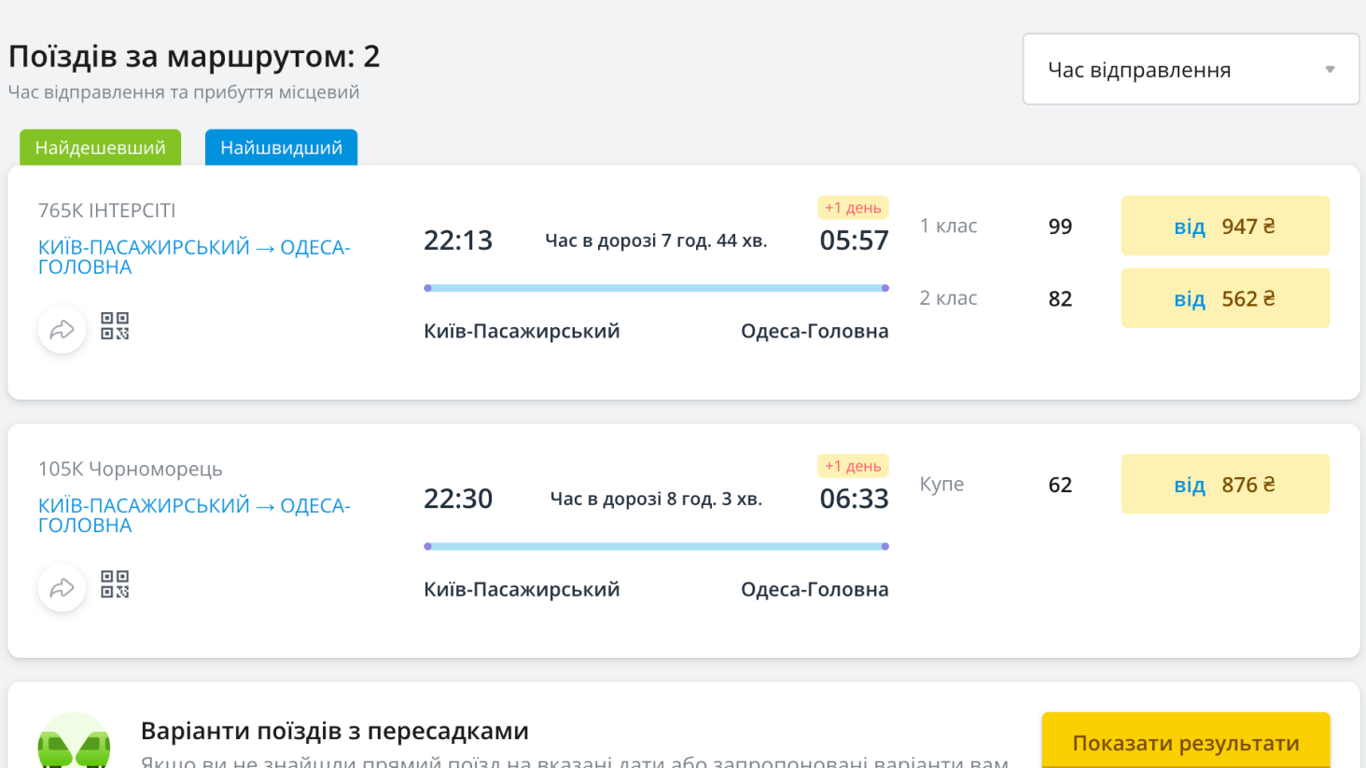This screenshot has width=1366, height=768.
Task: Share the 765K ІНТЕРСІТІ train via share icon
Action: 61,328
